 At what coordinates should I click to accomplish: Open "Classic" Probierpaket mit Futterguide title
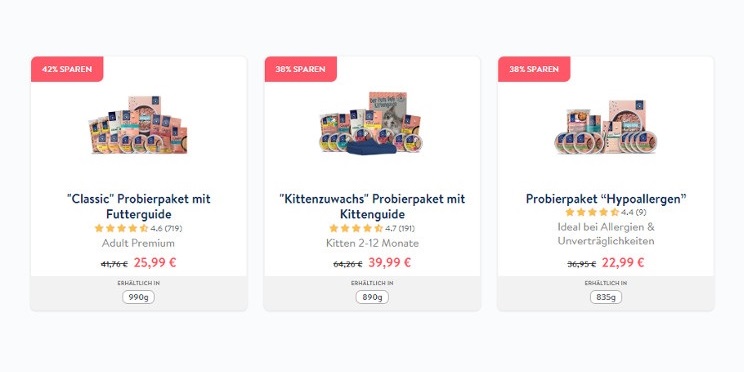click(x=139, y=206)
